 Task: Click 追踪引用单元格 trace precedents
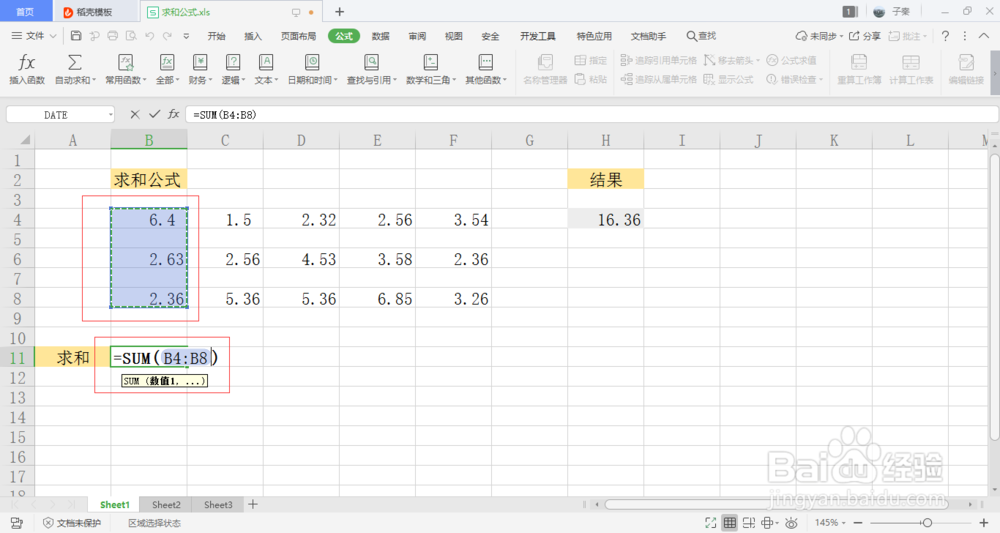[659, 60]
